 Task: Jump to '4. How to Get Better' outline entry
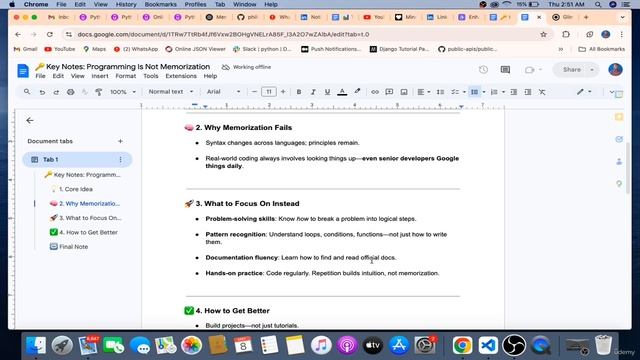[88, 232]
